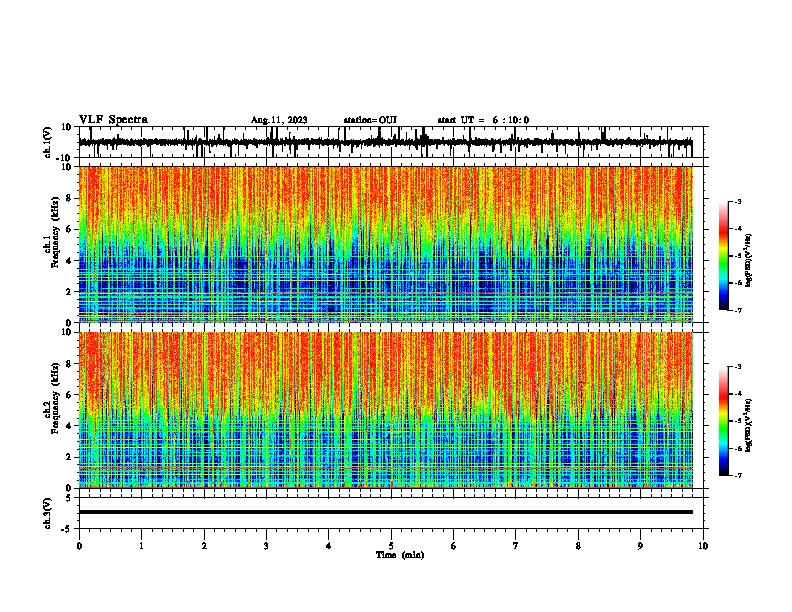Click the "Time (min)" axis label

point(400,555)
